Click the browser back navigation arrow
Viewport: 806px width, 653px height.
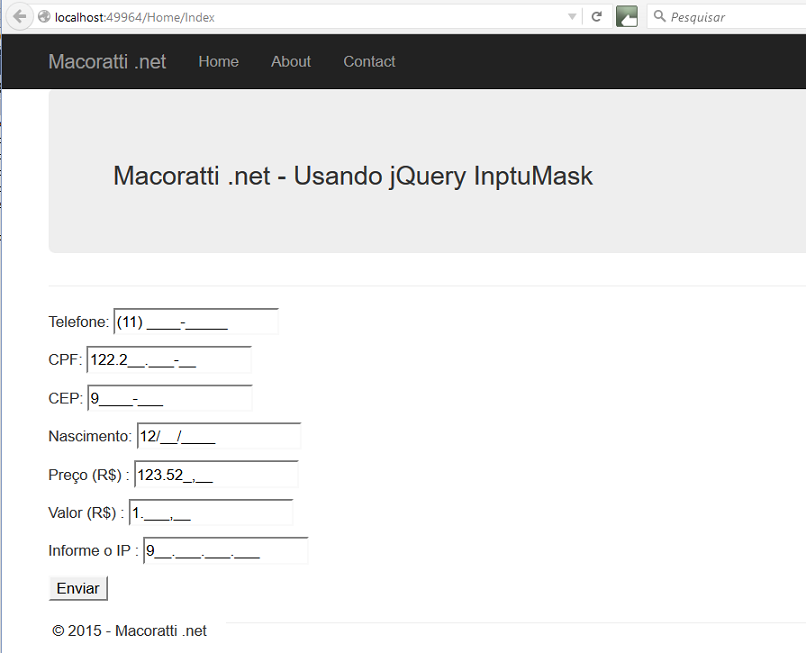tap(17, 16)
